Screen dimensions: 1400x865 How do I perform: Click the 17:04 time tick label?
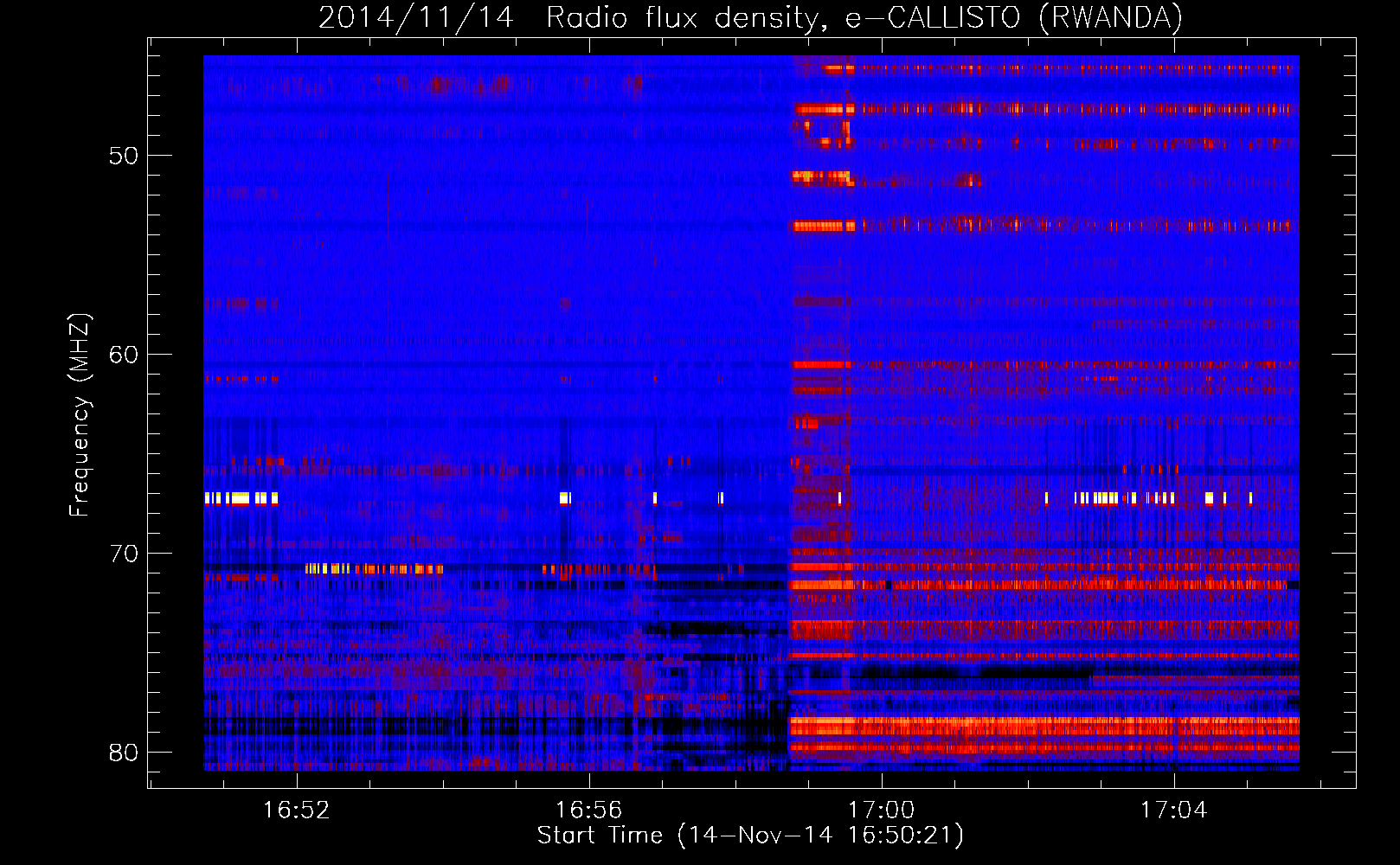[x=1173, y=811]
